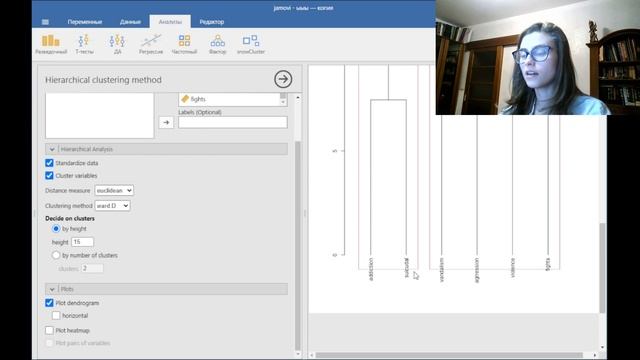The width and height of the screenshot is (640, 360).
Task: Open the Frequencies analysis menu
Action: 184,44
